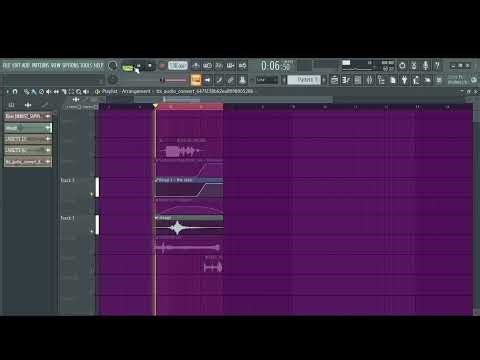Click the 0:06:50 time display
Image resolution: width=480 pixels, height=360 pixels.
pyautogui.click(x=276, y=66)
